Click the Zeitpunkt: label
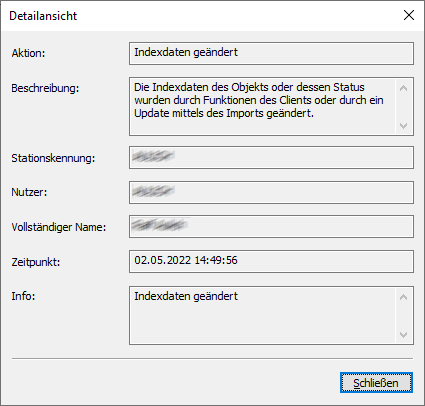 point(36,262)
